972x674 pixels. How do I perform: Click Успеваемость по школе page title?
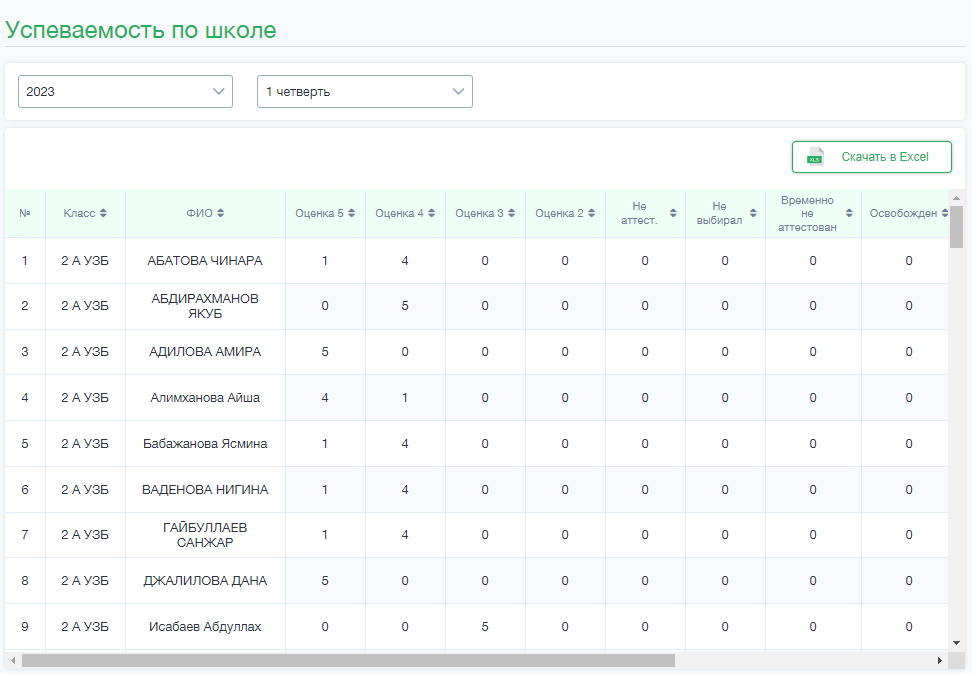[x=141, y=30]
